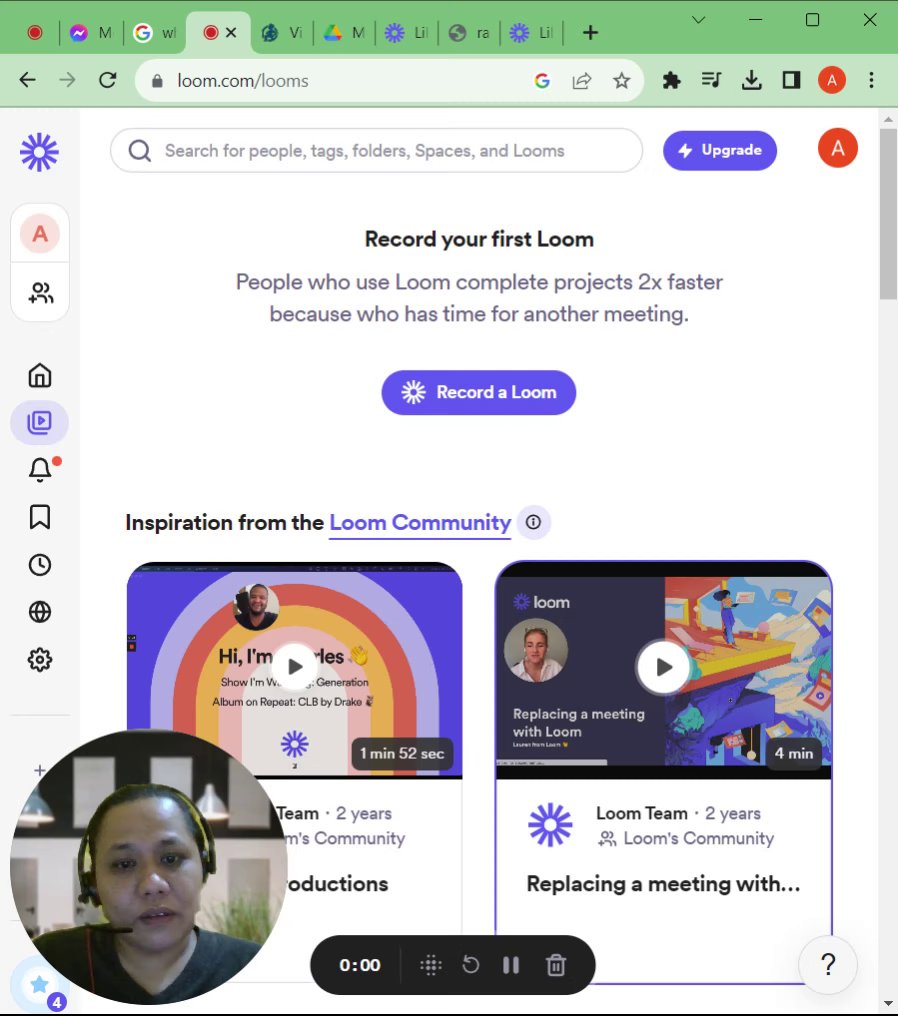Click the webcam bubble overlay
Viewport: 898px width, 1016px height.
click(x=149, y=867)
